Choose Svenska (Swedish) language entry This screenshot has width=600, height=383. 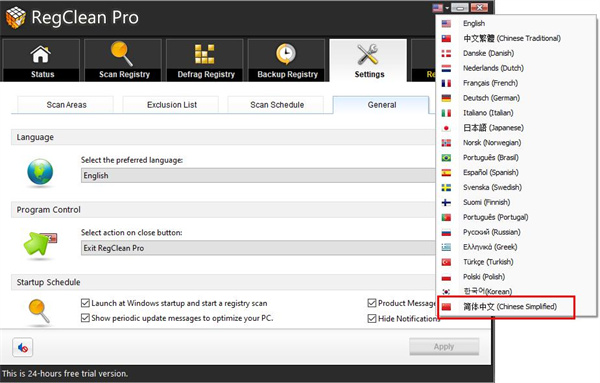(x=517, y=187)
